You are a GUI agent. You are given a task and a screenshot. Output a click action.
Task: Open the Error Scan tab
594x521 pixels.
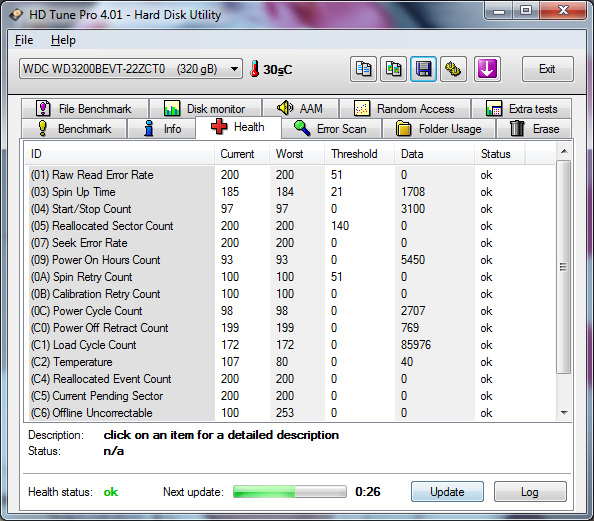coord(331,129)
